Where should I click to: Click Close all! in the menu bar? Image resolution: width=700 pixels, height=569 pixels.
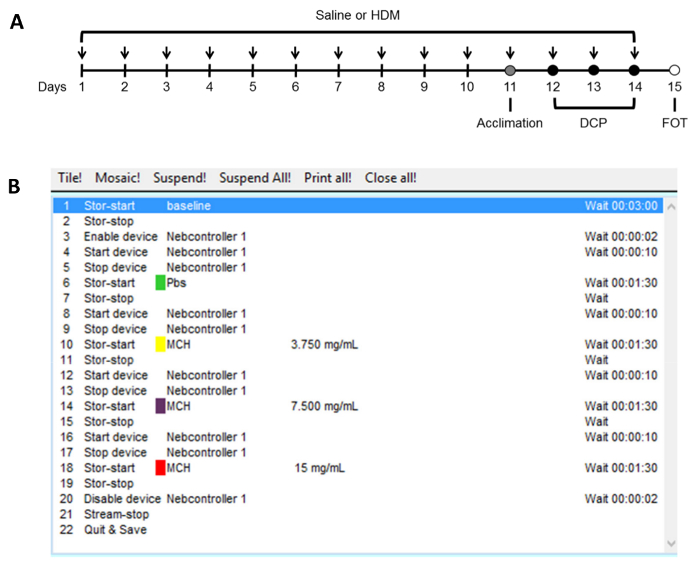tap(391, 178)
